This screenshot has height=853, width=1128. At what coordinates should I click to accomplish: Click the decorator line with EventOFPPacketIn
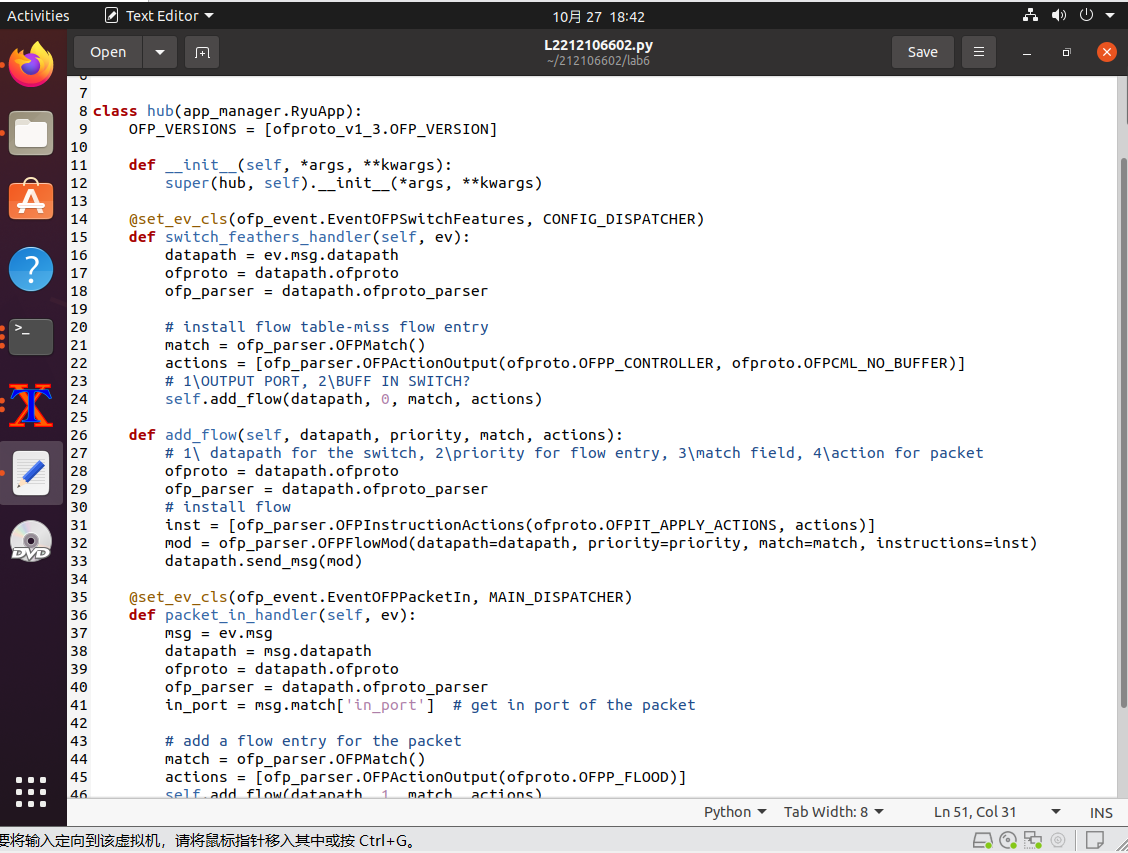381,597
